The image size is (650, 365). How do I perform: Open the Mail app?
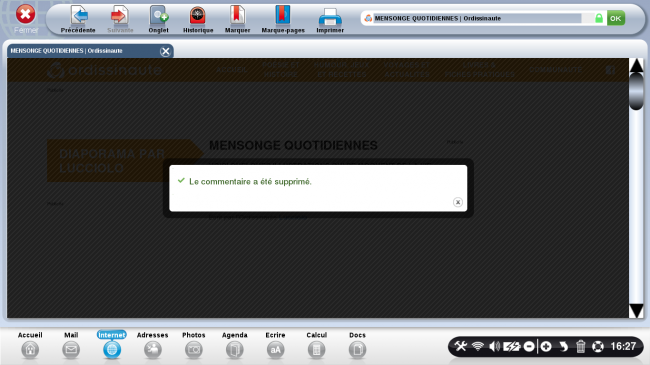coord(71,345)
